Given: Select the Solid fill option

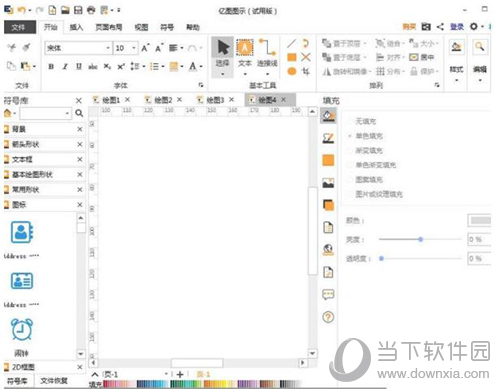Looking at the screenshot, I should pos(369,136).
